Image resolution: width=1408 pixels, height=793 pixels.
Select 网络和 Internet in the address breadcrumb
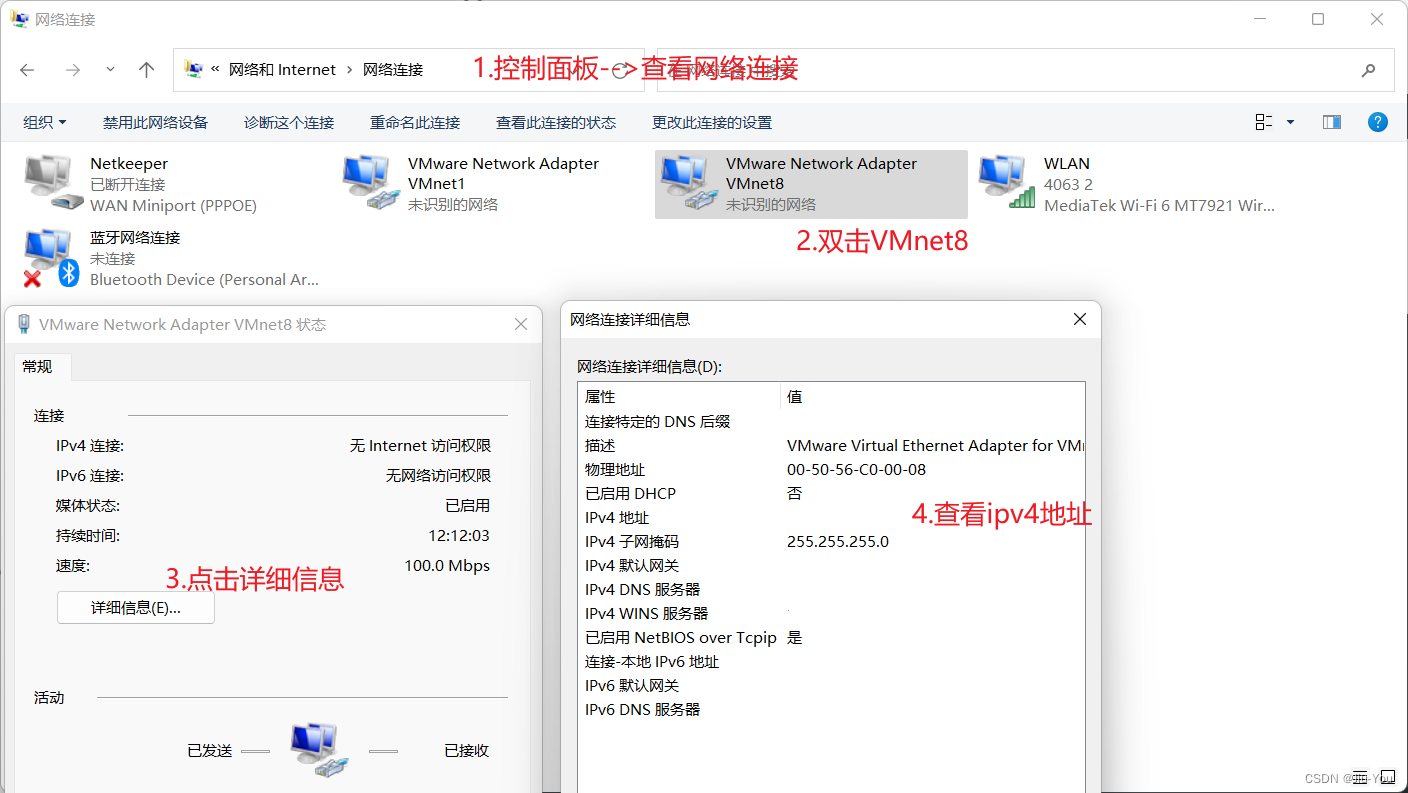282,70
